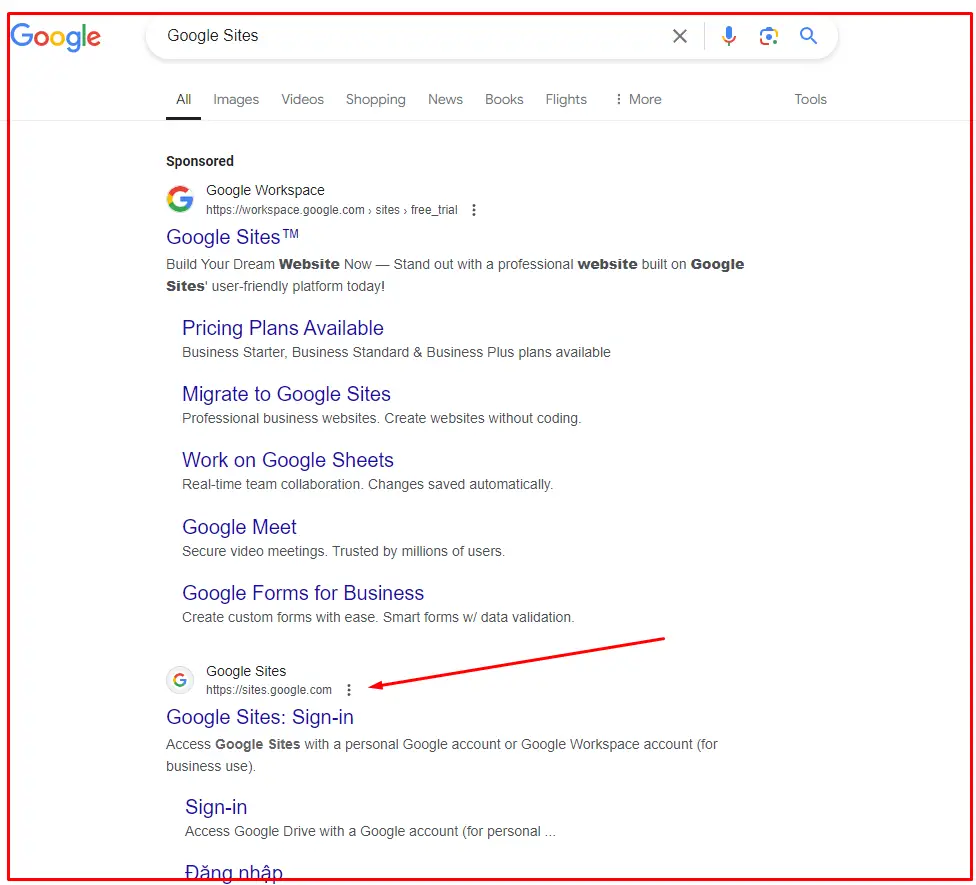
Task: Open Google Lens image search icon
Action: 769,36
